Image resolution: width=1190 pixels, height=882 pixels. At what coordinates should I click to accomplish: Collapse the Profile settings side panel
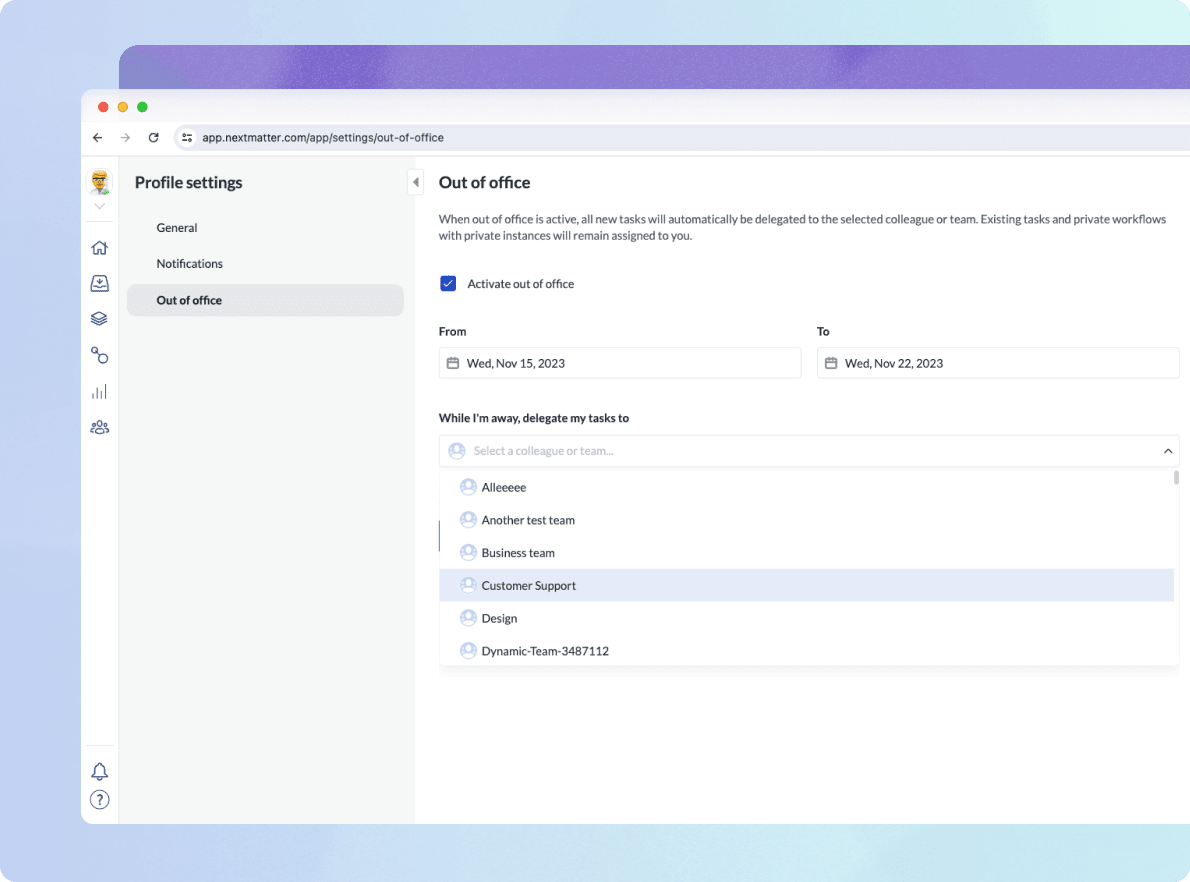[x=415, y=182]
